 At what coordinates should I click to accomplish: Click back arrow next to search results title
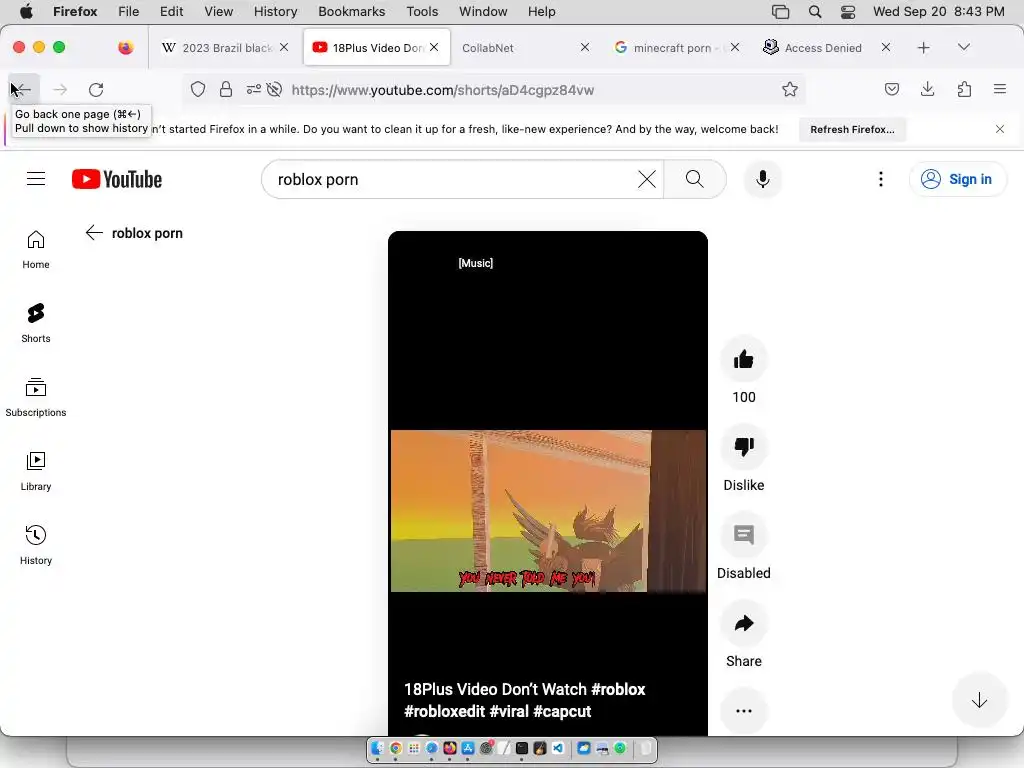pyautogui.click(x=94, y=233)
